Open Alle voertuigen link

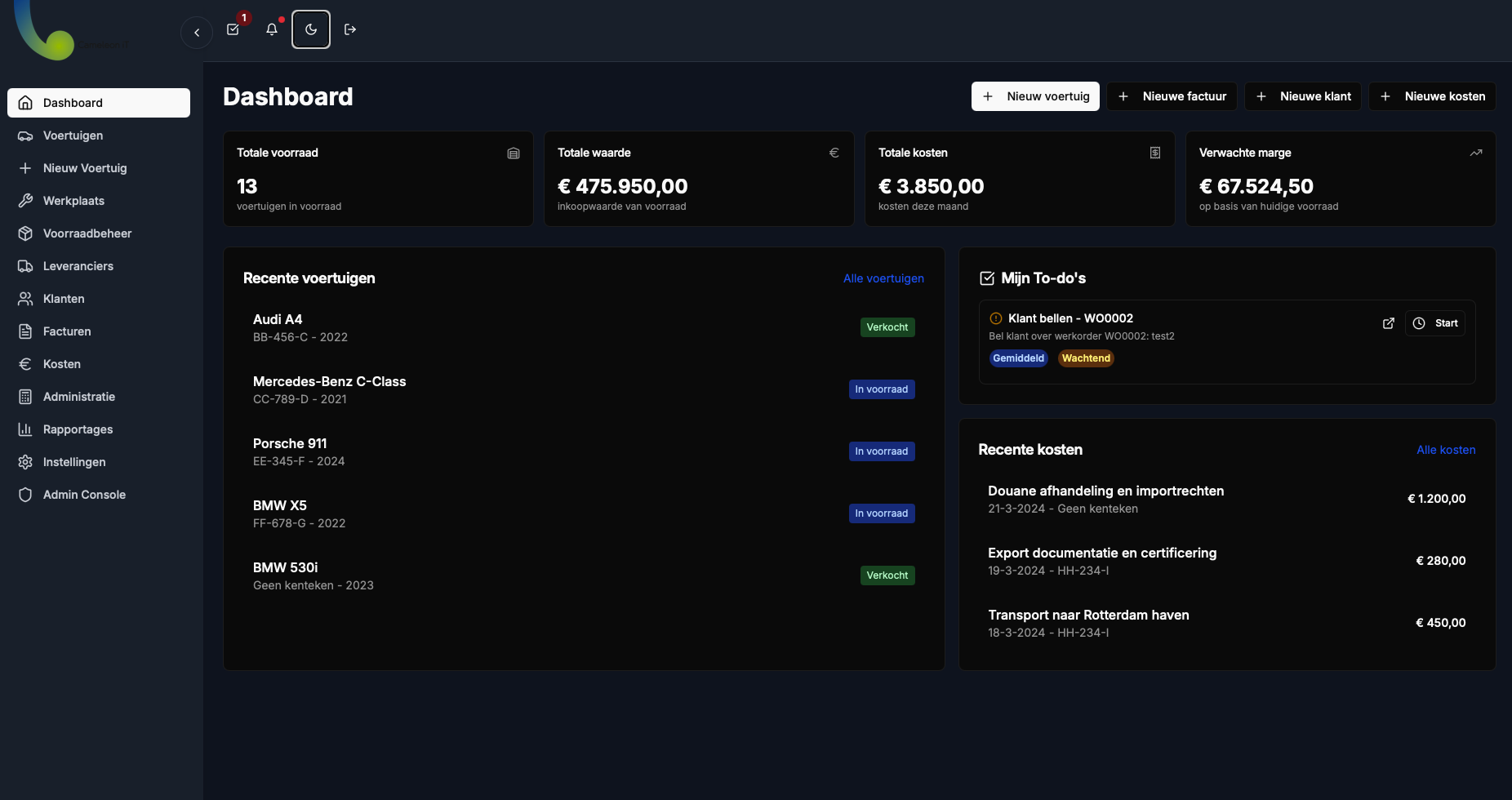pyautogui.click(x=883, y=278)
